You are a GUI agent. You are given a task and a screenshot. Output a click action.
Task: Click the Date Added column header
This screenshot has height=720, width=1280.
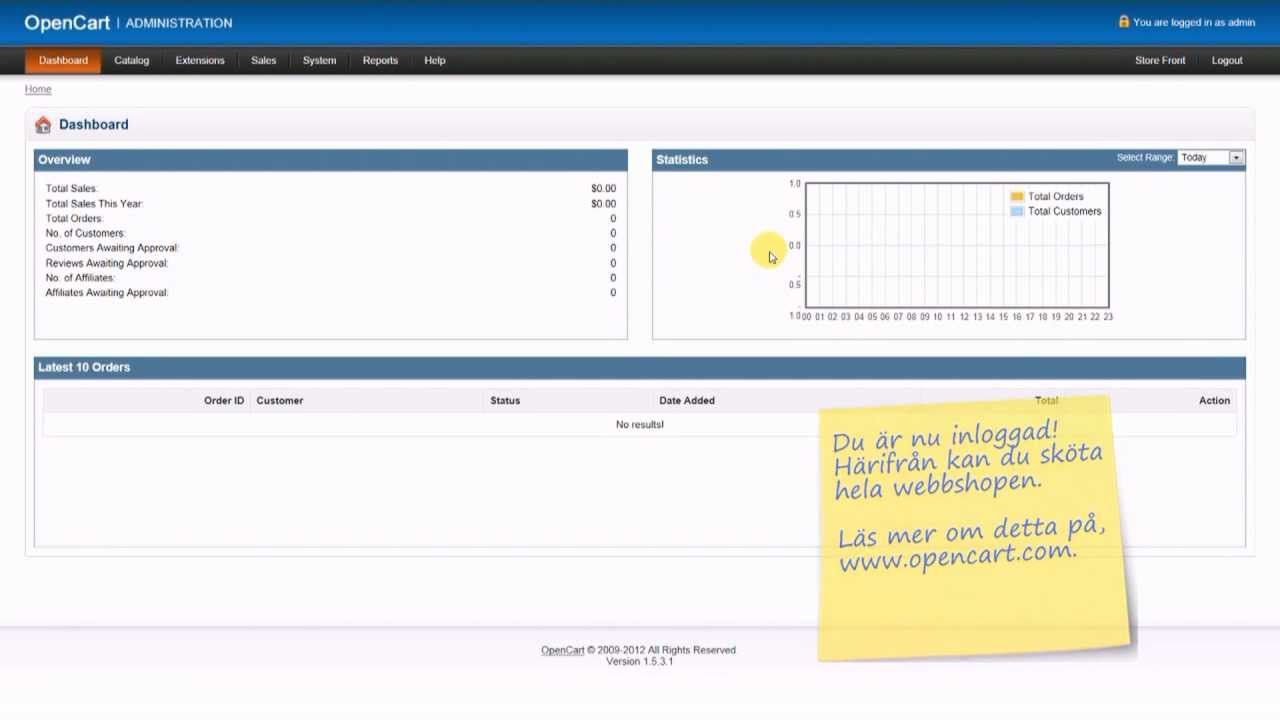point(687,400)
